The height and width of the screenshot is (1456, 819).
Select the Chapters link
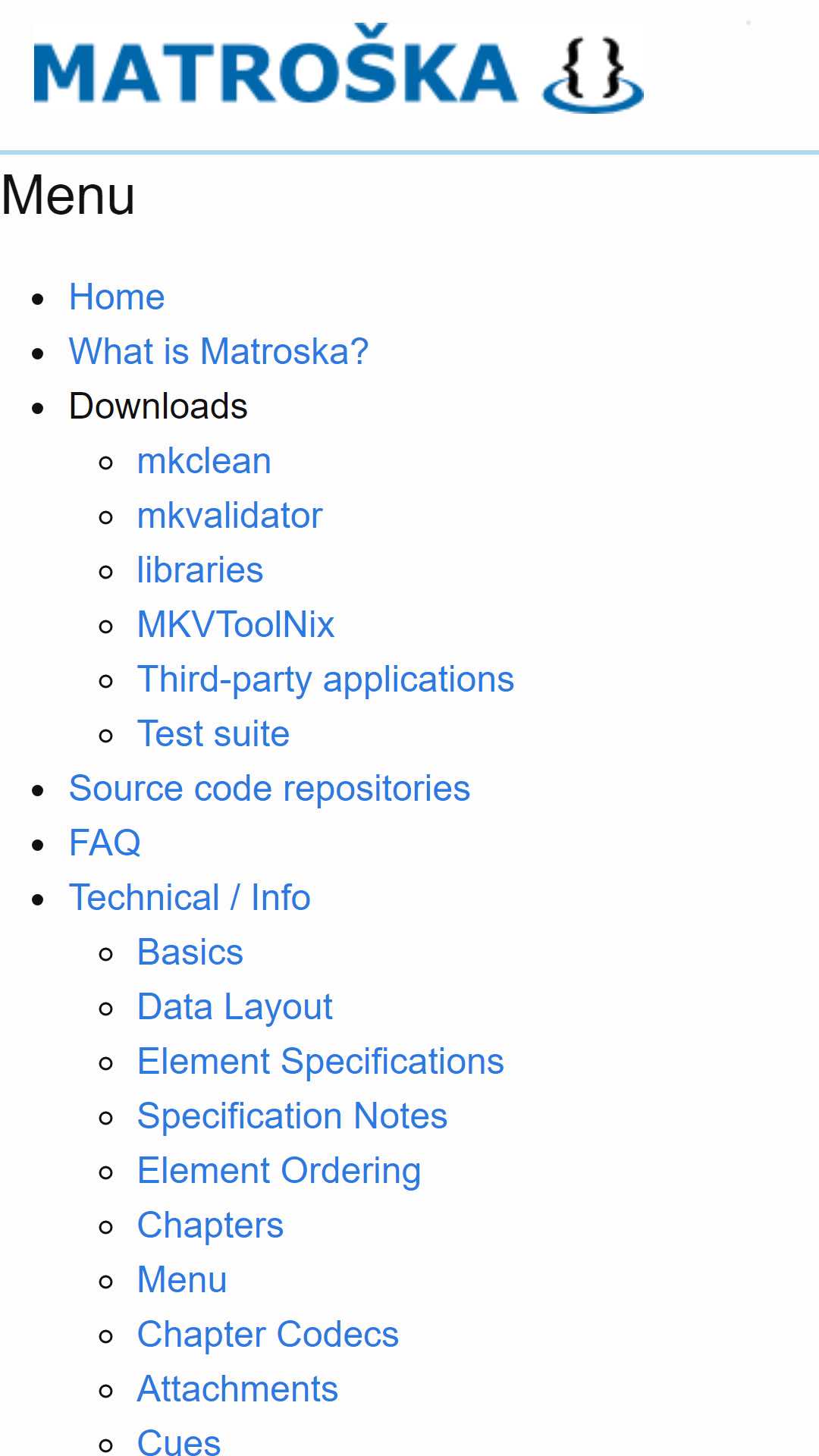pyautogui.click(x=210, y=1225)
